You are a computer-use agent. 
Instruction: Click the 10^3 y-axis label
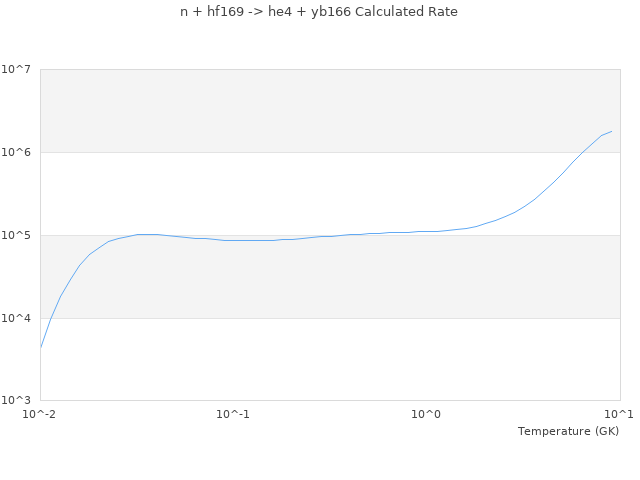[15, 400]
